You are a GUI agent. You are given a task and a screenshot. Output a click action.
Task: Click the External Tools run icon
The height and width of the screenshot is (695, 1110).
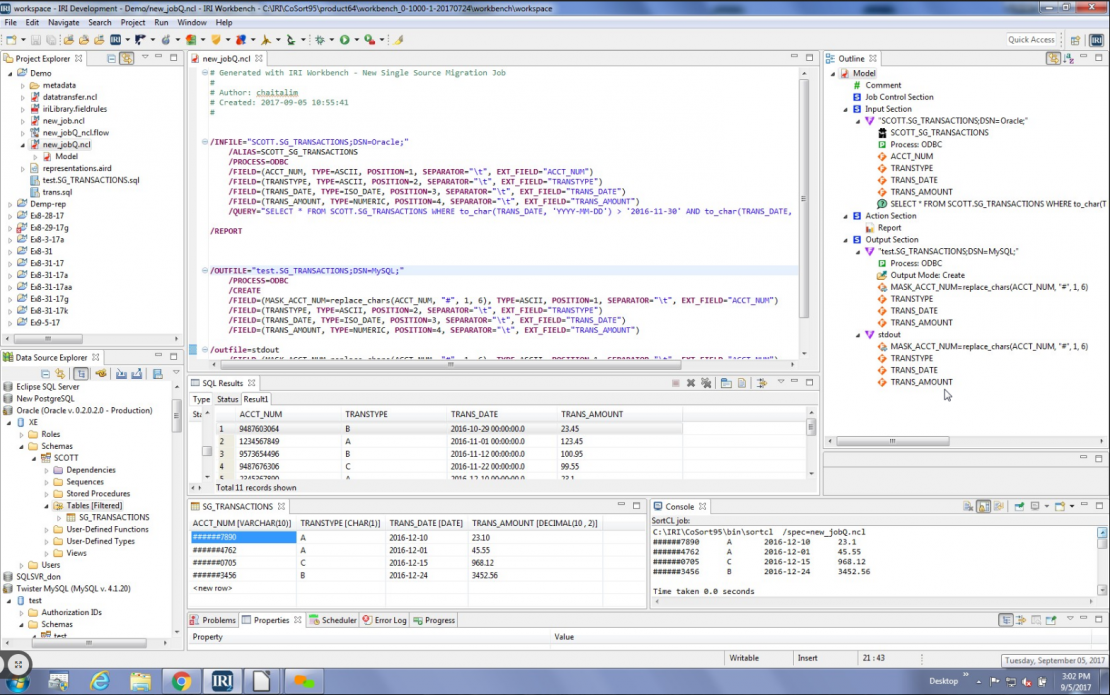tap(370, 40)
